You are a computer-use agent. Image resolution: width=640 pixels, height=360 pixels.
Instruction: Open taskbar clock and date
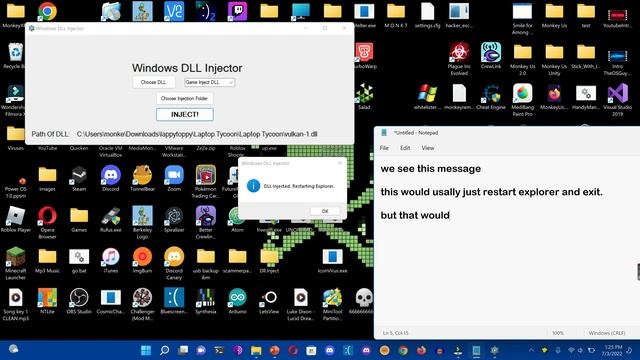pyautogui.click(x=612, y=350)
